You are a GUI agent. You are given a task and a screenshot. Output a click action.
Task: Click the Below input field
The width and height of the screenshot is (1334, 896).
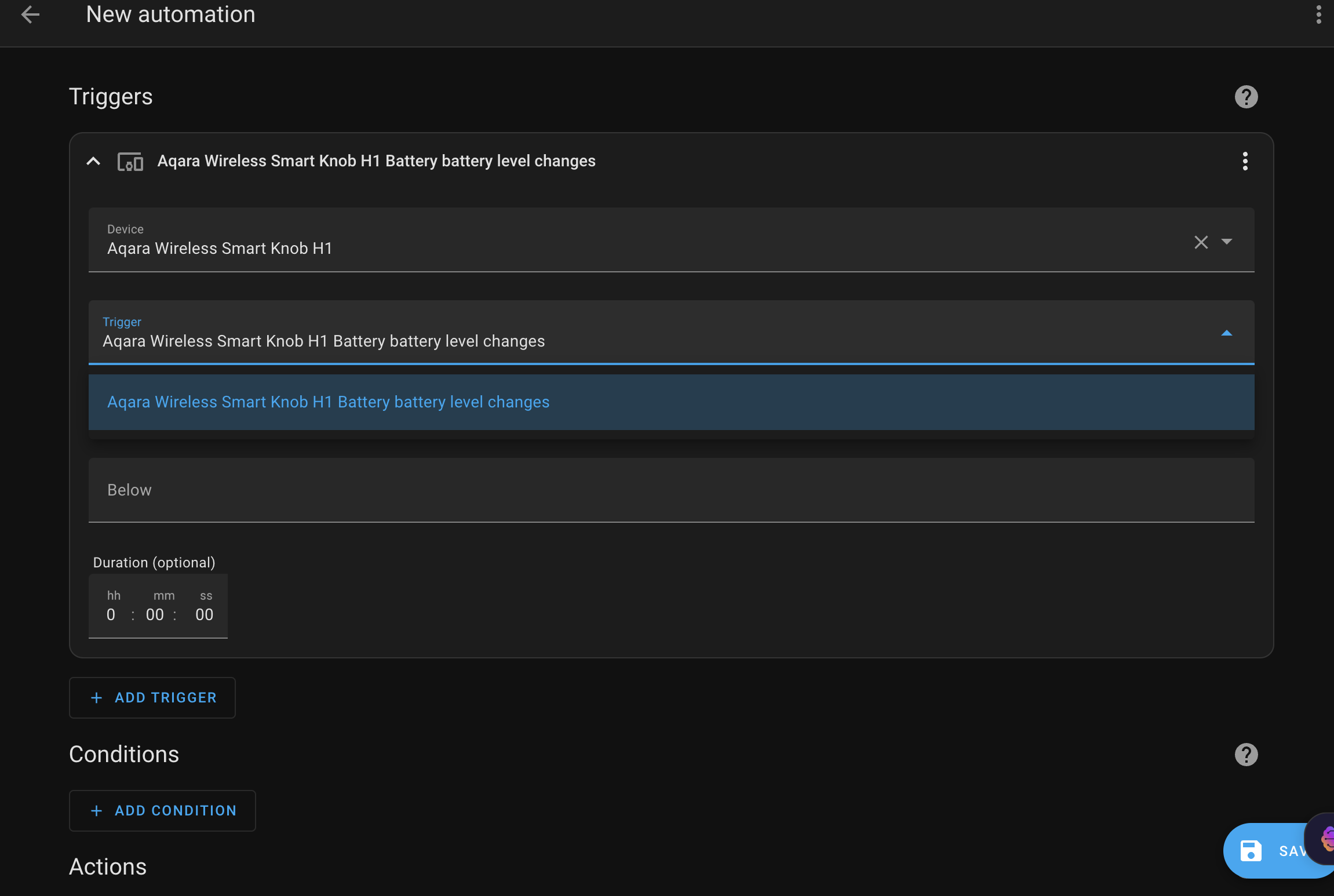(x=671, y=490)
